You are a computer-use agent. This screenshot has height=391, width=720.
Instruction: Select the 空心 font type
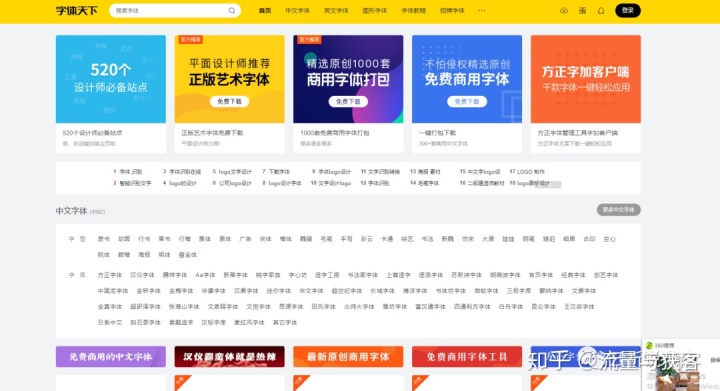(x=609, y=239)
